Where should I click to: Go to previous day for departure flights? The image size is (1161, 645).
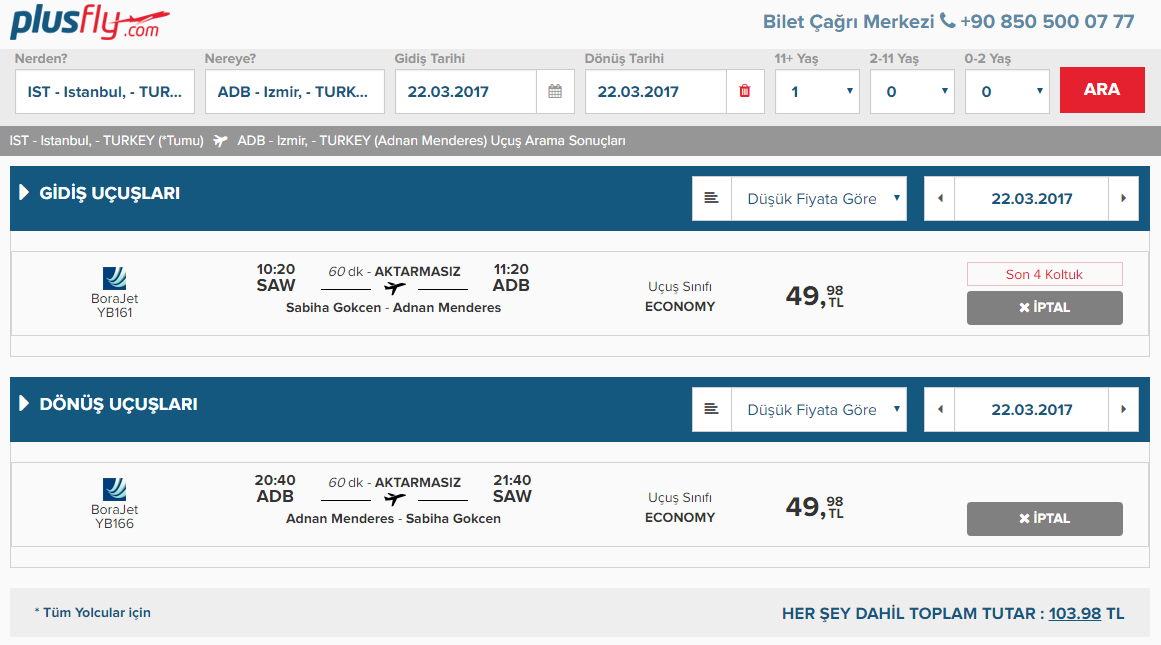(x=939, y=199)
